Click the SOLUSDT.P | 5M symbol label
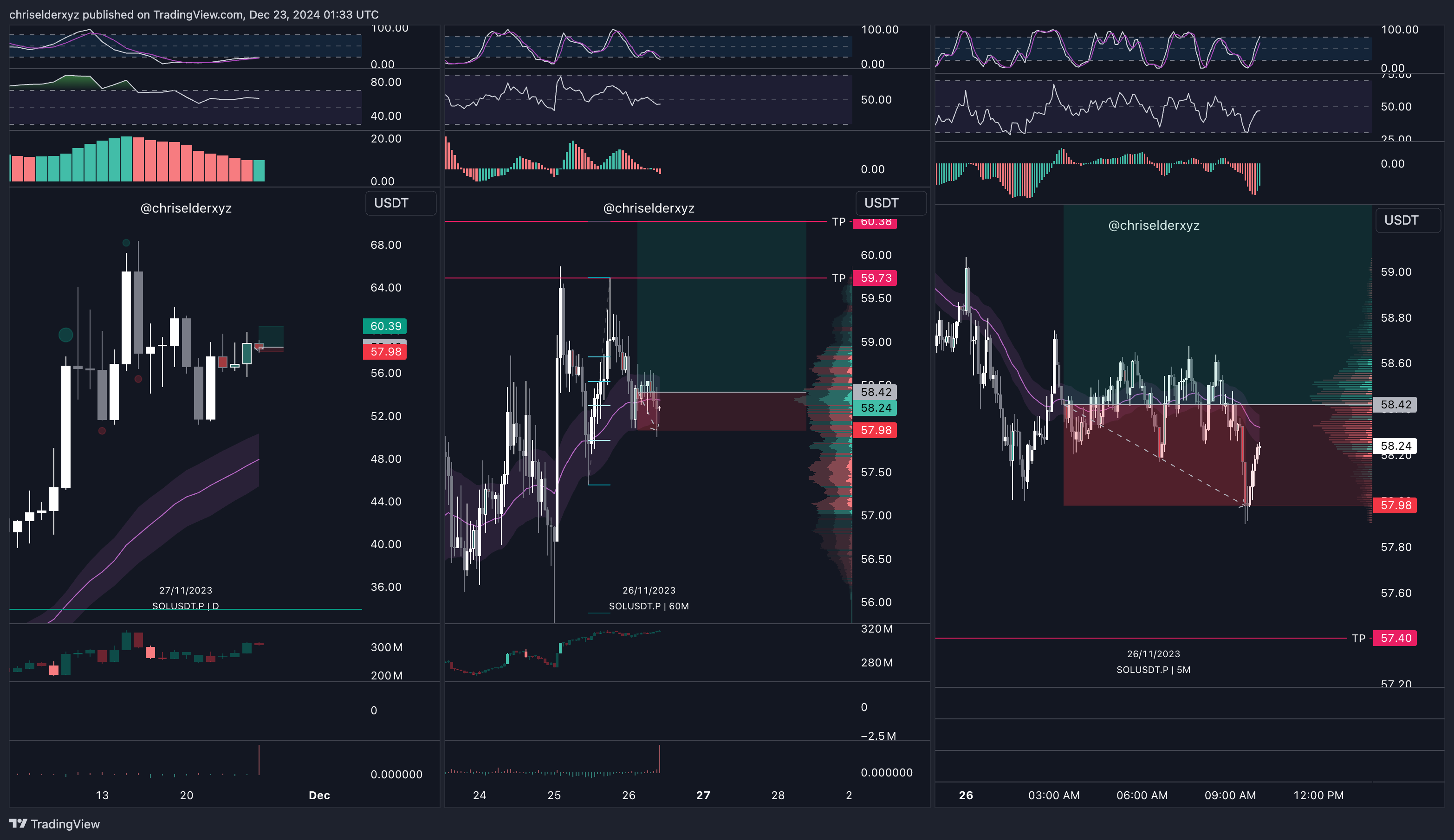This screenshot has height=840, width=1454. [1153, 670]
